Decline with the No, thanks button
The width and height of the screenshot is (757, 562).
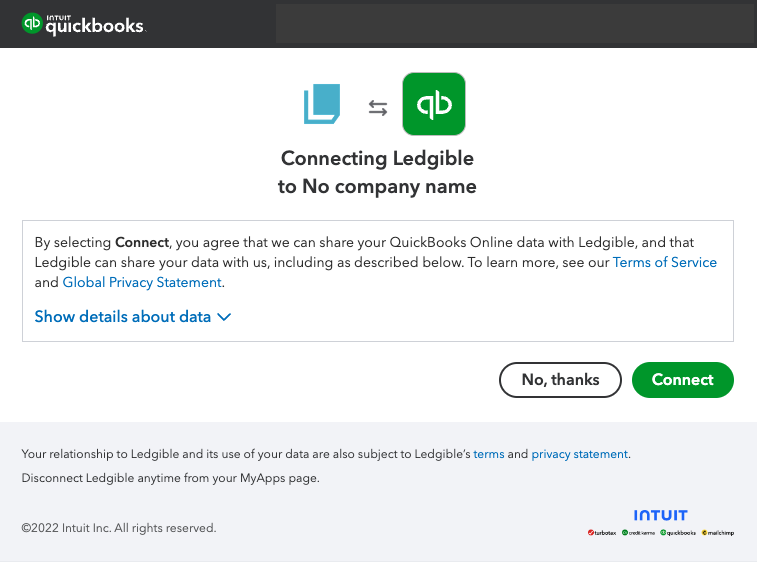560,380
